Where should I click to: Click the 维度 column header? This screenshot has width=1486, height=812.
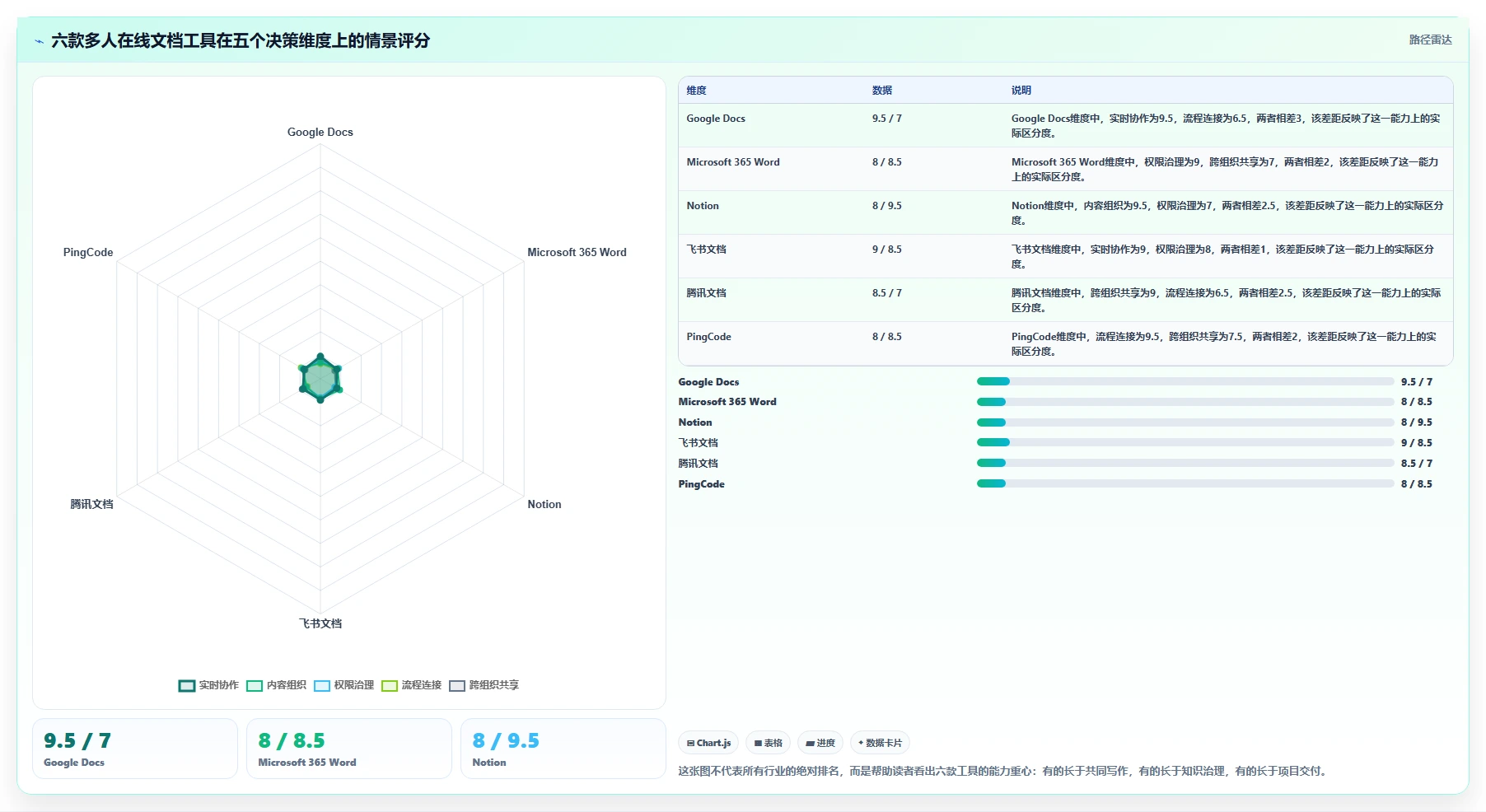(x=696, y=91)
